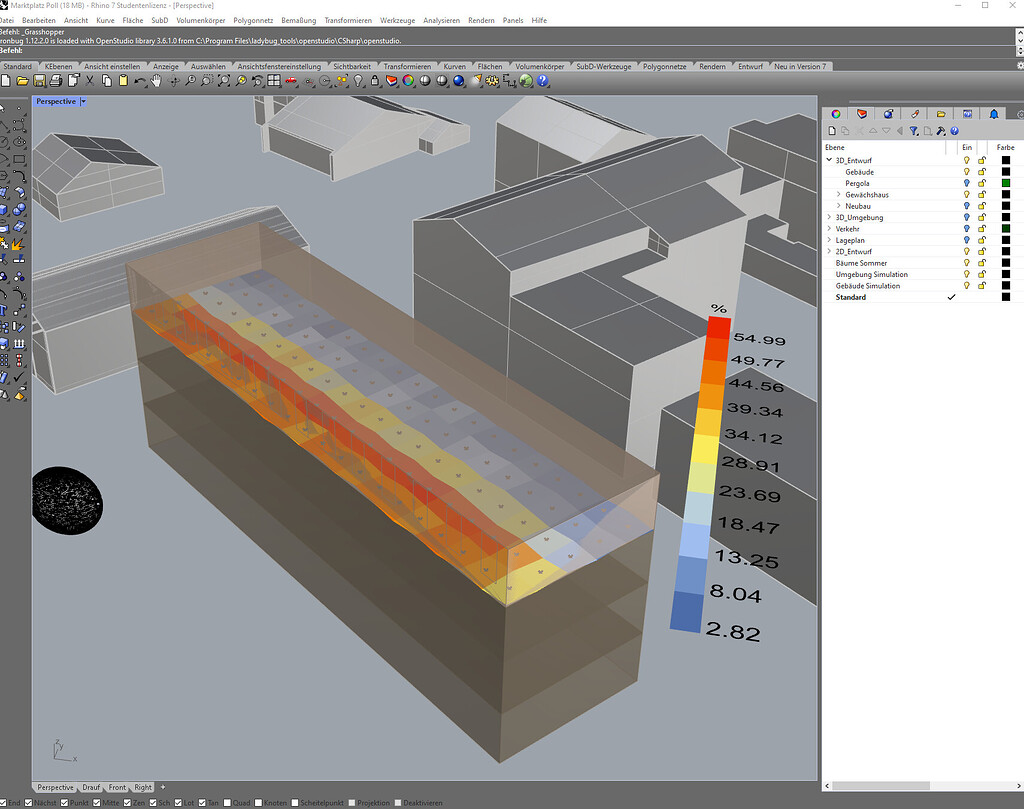Click the blue Help question mark icon
1024x809 pixels.
(x=542, y=82)
